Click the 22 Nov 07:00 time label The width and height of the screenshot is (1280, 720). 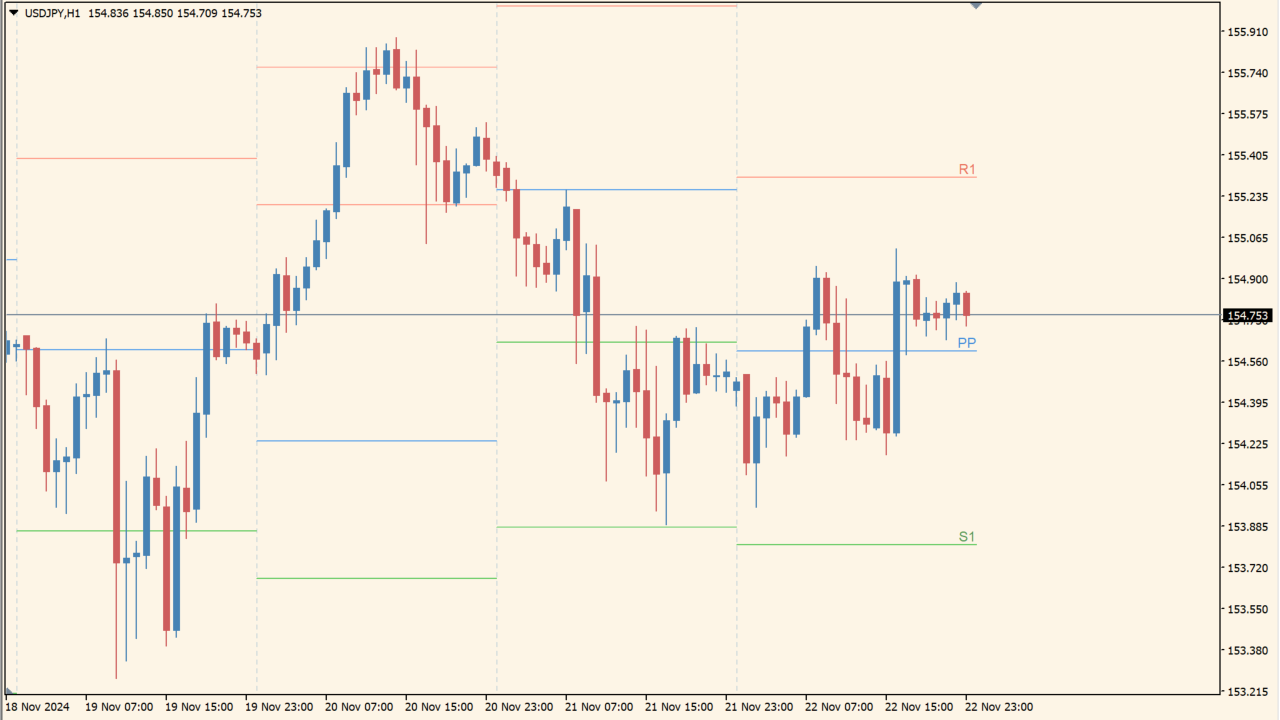(x=839, y=707)
